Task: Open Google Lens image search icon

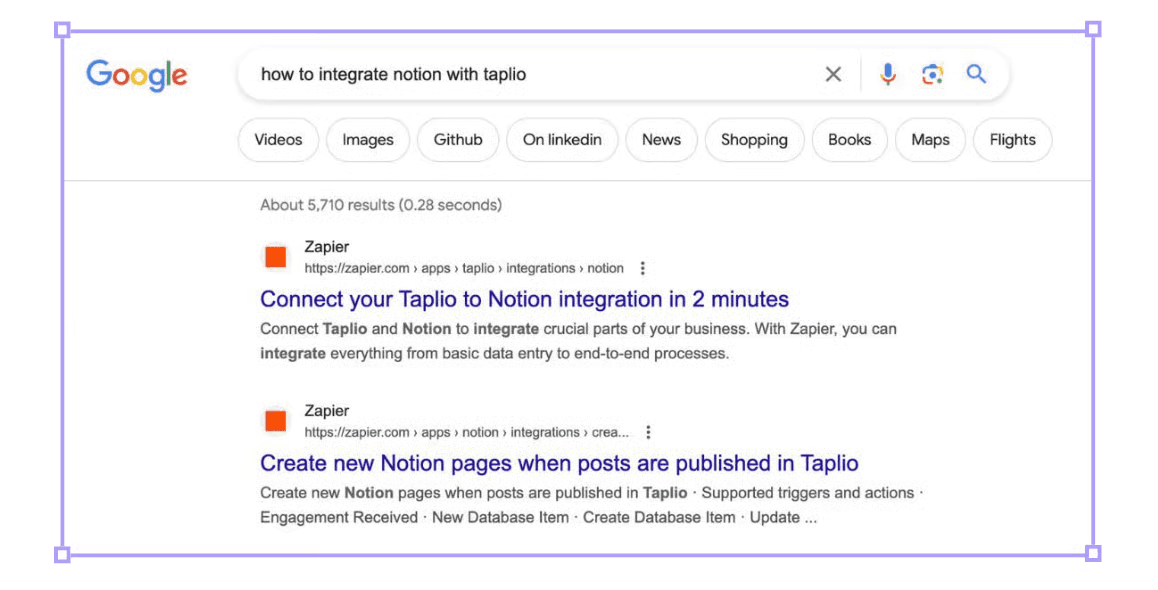Action: (932, 74)
